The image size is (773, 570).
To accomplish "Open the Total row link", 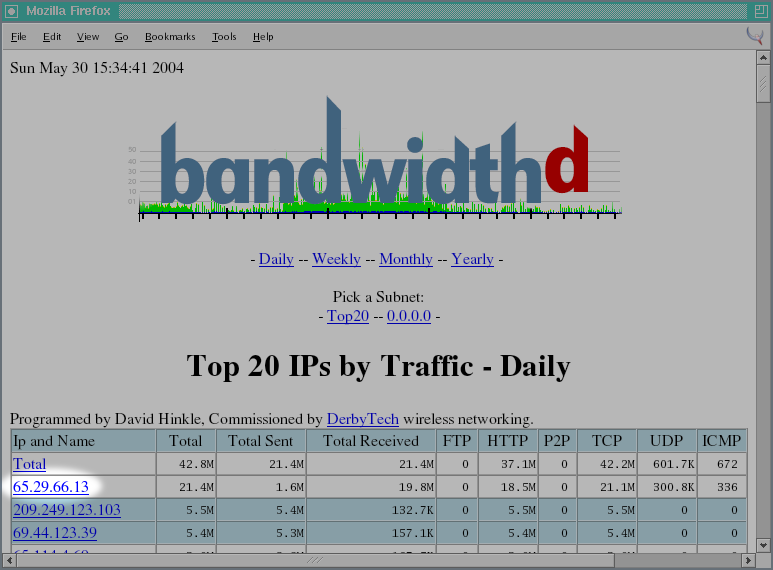I will [30, 464].
